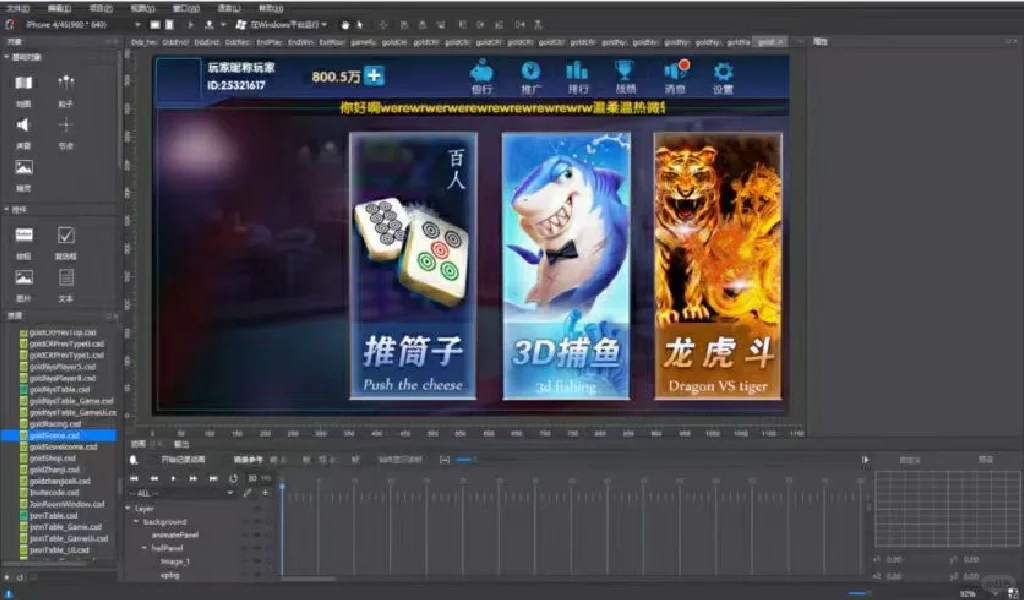Select the Image (图片) control widget
This screenshot has width=1024, height=600.
(x=24, y=277)
